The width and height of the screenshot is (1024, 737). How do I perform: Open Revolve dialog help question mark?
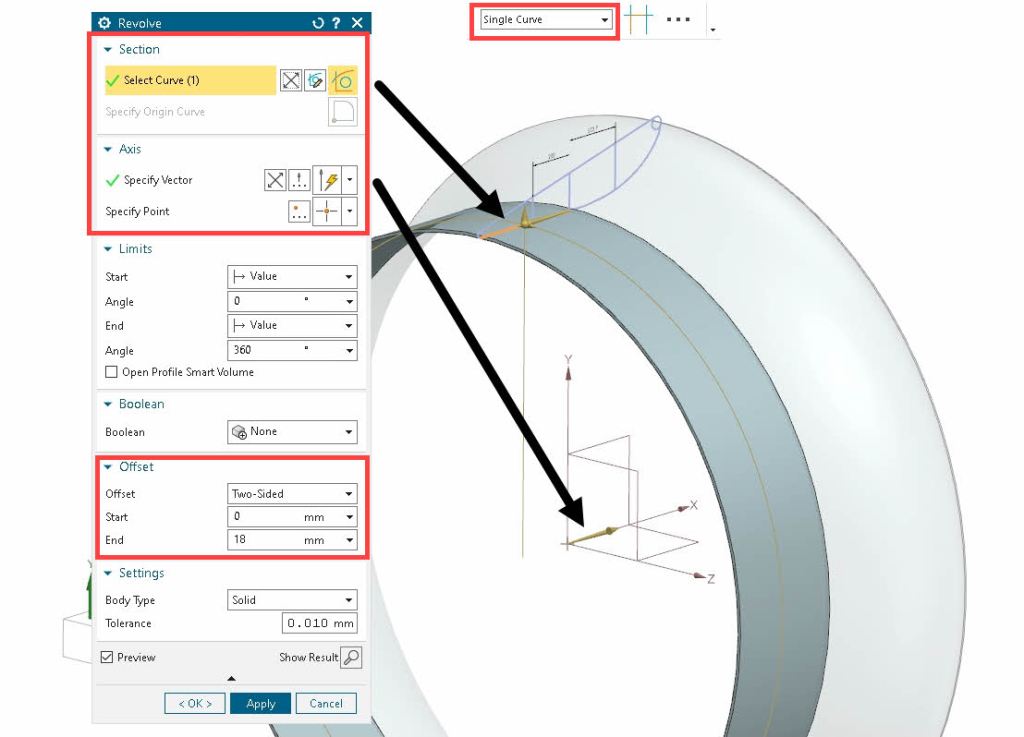[x=337, y=23]
